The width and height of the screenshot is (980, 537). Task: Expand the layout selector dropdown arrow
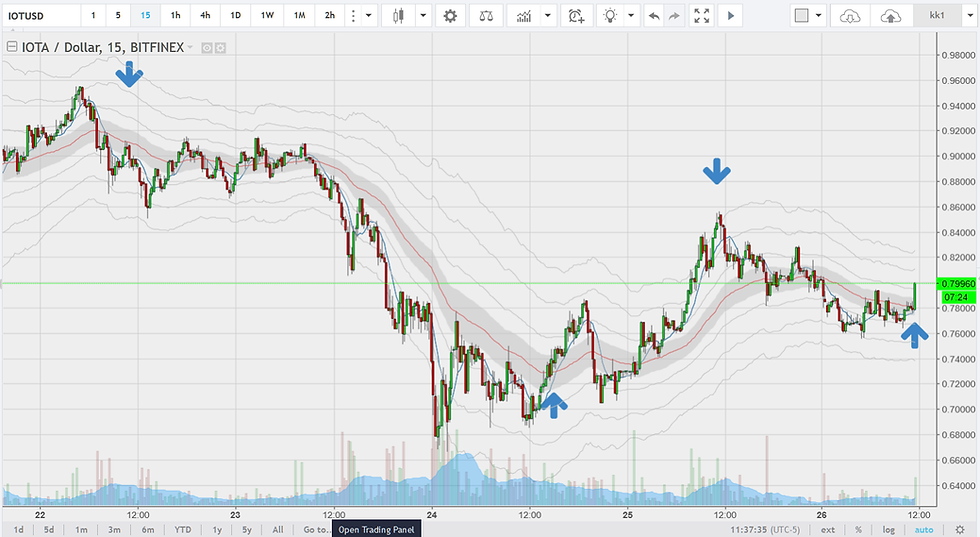(x=818, y=16)
